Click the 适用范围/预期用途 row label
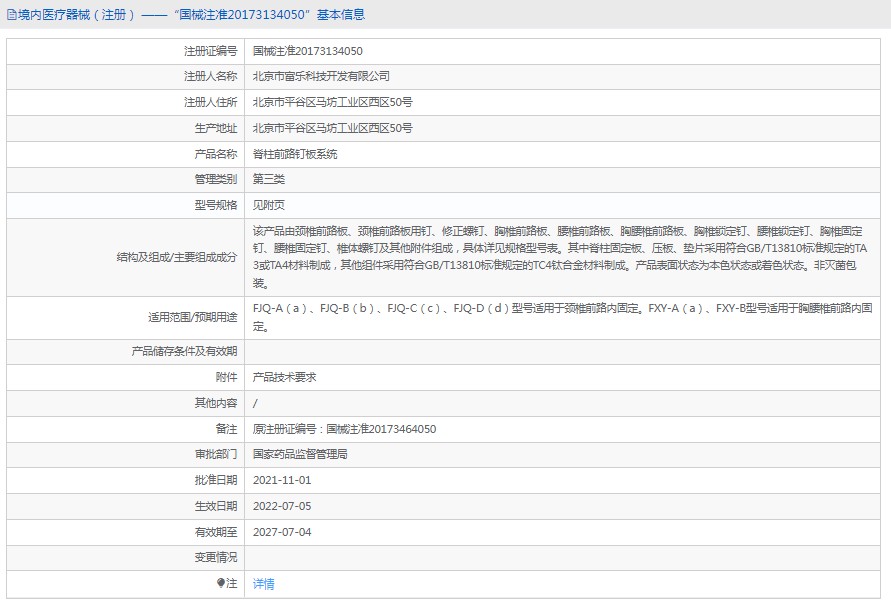891x605 pixels. (190, 317)
